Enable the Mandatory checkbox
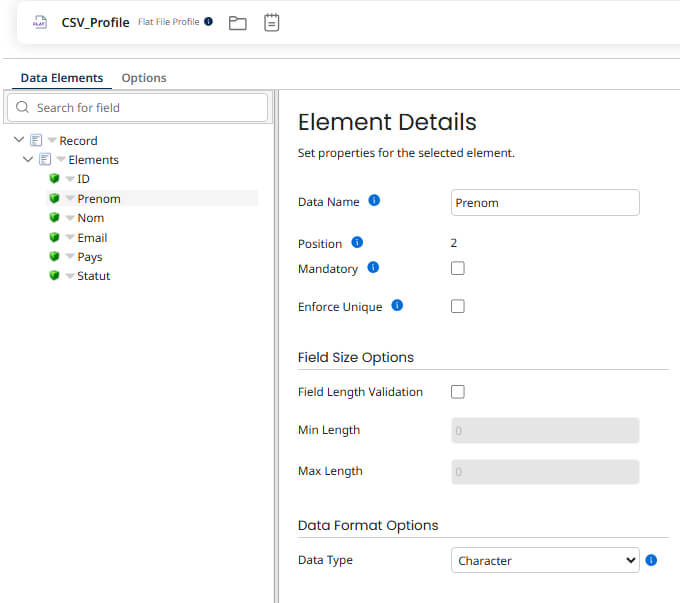680x603 pixels. [x=458, y=268]
